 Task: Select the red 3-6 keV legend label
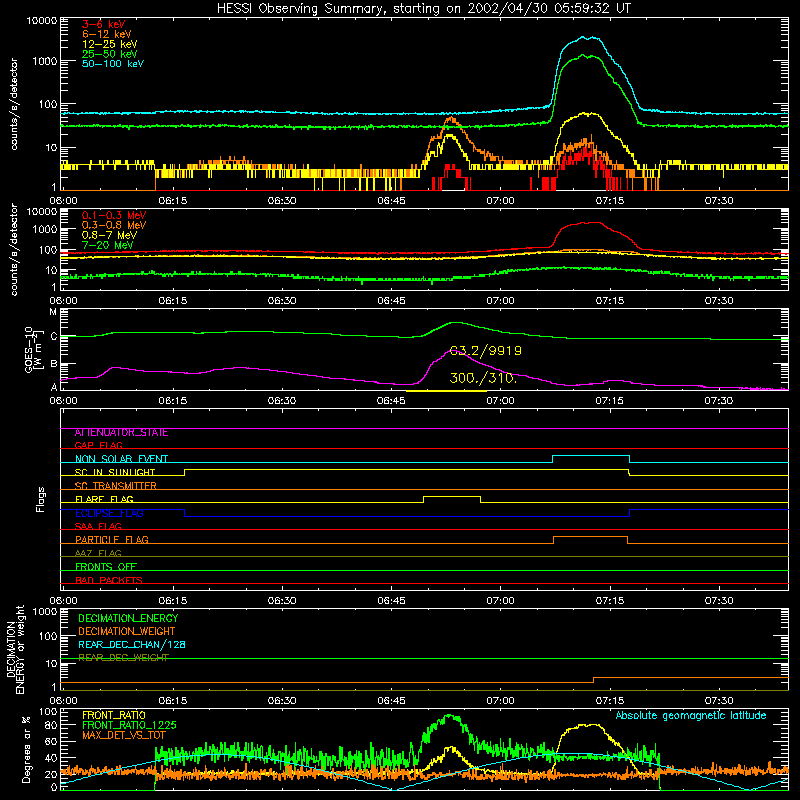point(104,24)
